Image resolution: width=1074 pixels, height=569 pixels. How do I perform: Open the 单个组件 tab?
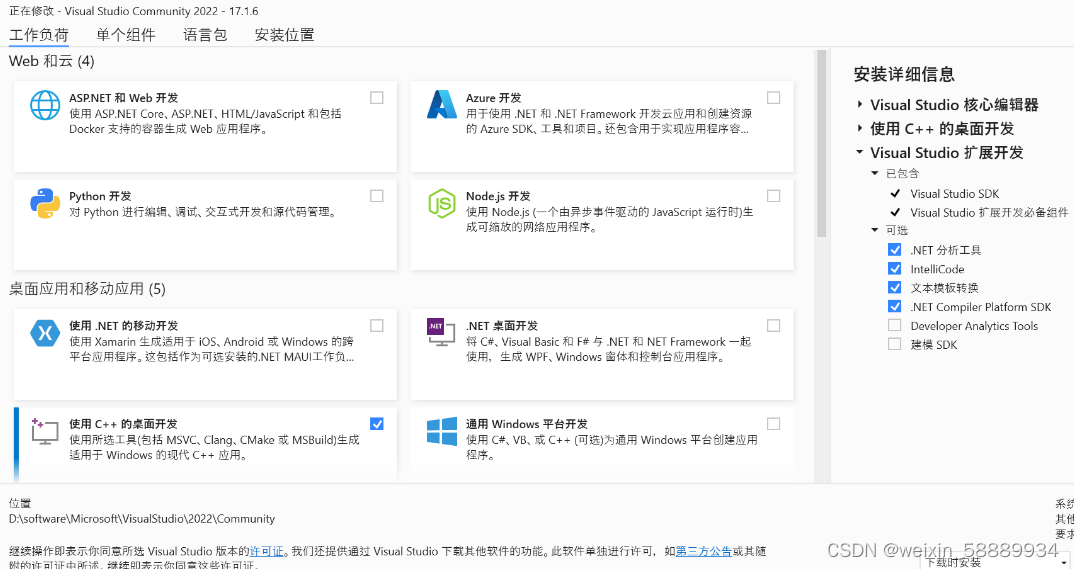(x=125, y=35)
